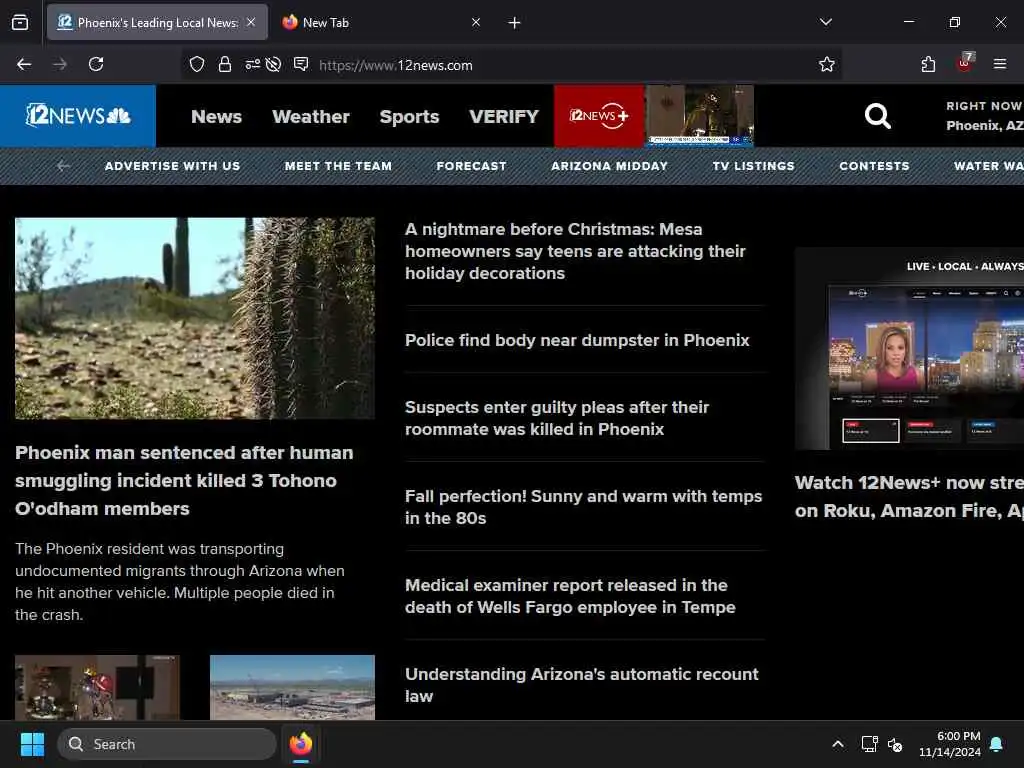Open the Windows Start menu

32,744
